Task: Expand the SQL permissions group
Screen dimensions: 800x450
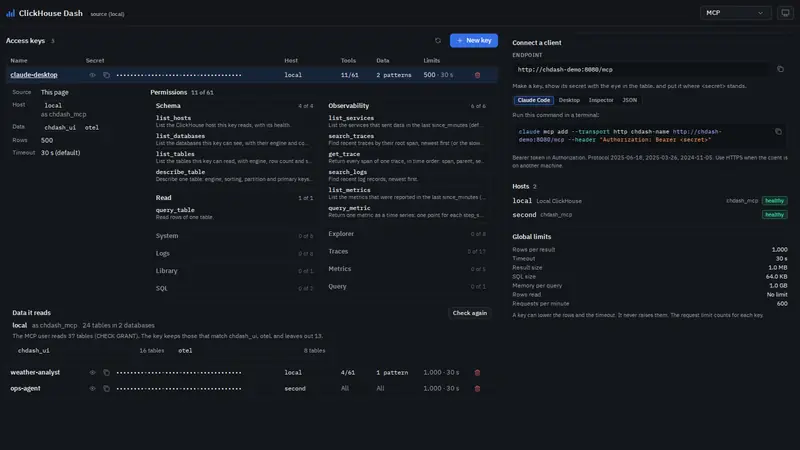Action: (234, 288)
